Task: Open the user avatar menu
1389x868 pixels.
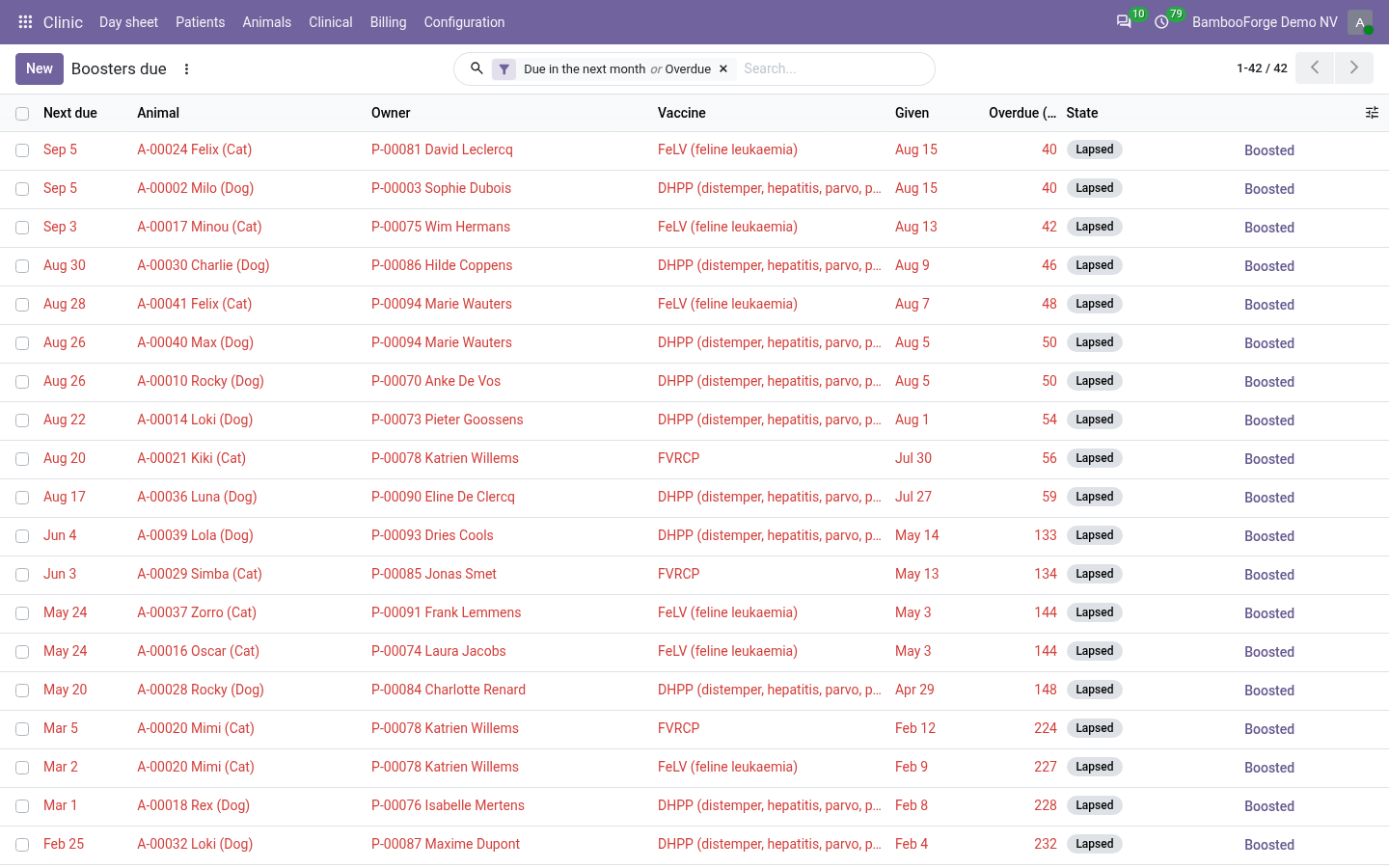Action: (x=1360, y=22)
